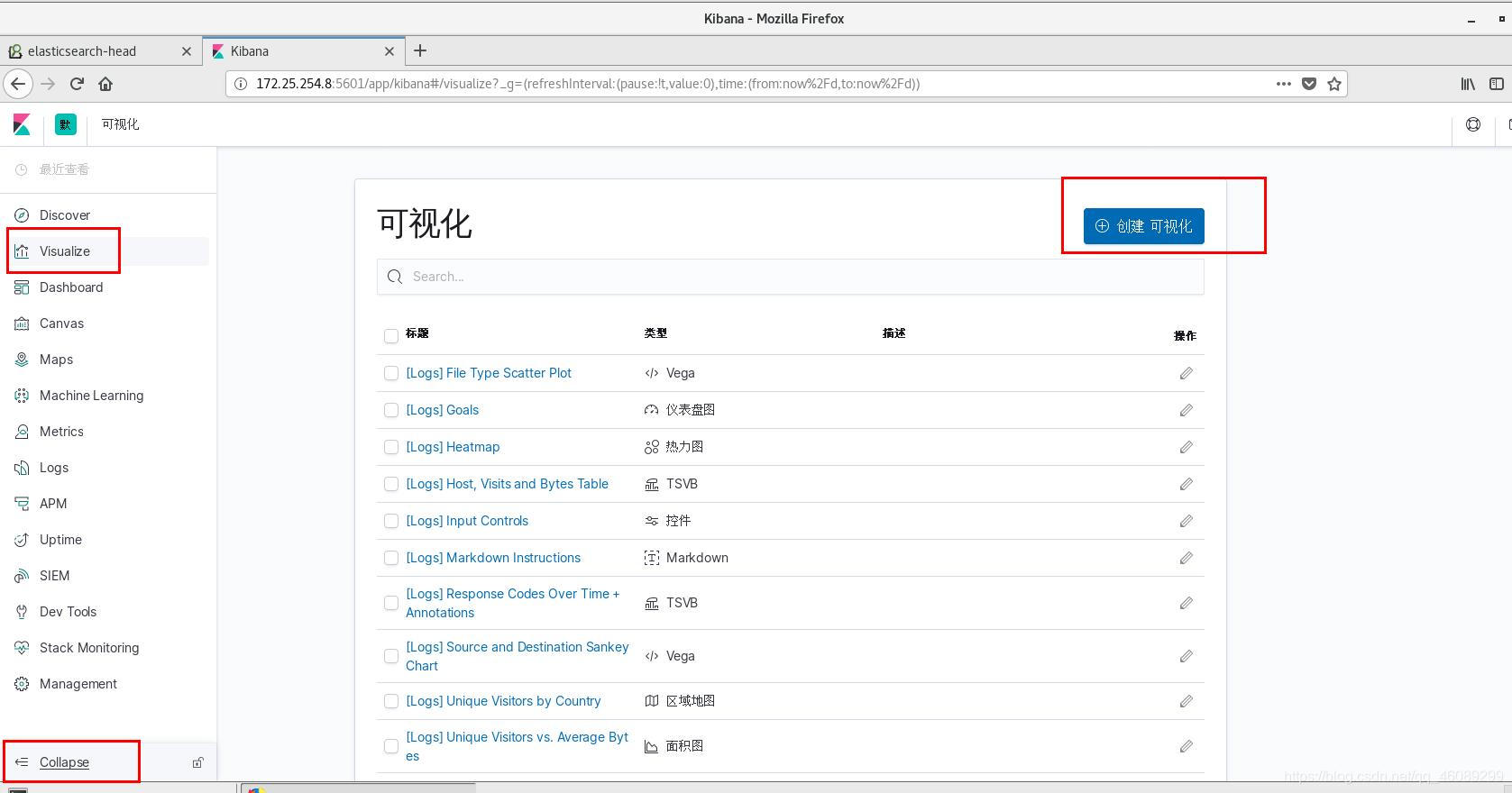Edit Input Controls via pencil icon
Viewport: 1512px width, 793px height.
pyautogui.click(x=1186, y=521)
